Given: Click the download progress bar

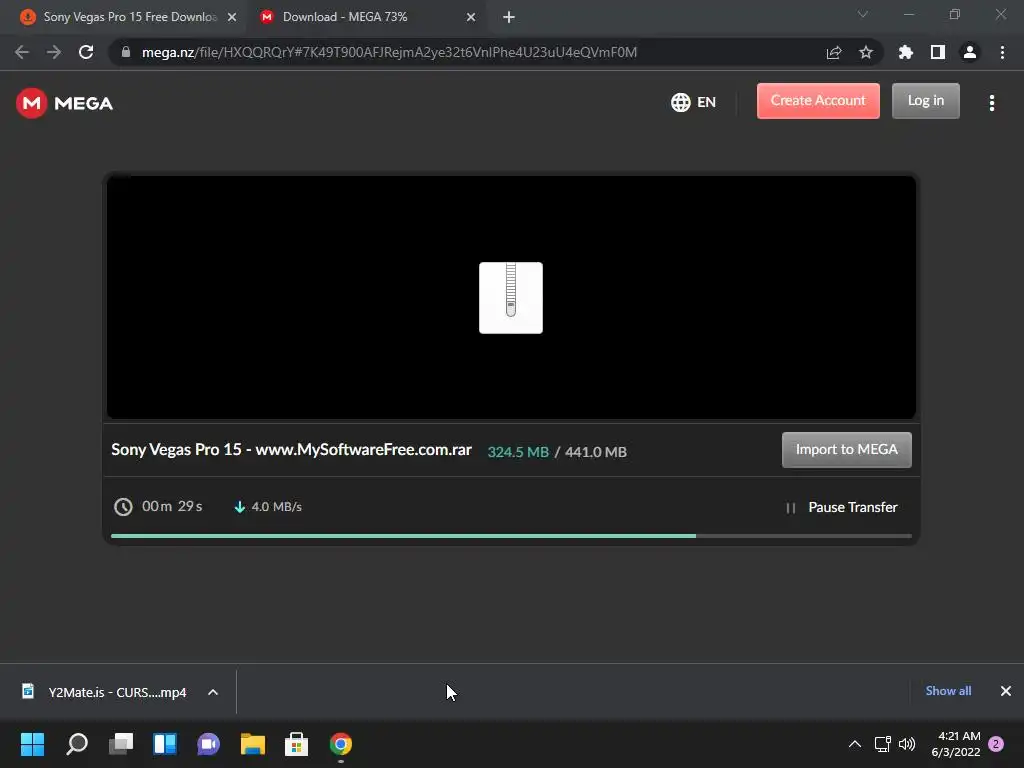Looking at the screenshot, I should [511, 536].
